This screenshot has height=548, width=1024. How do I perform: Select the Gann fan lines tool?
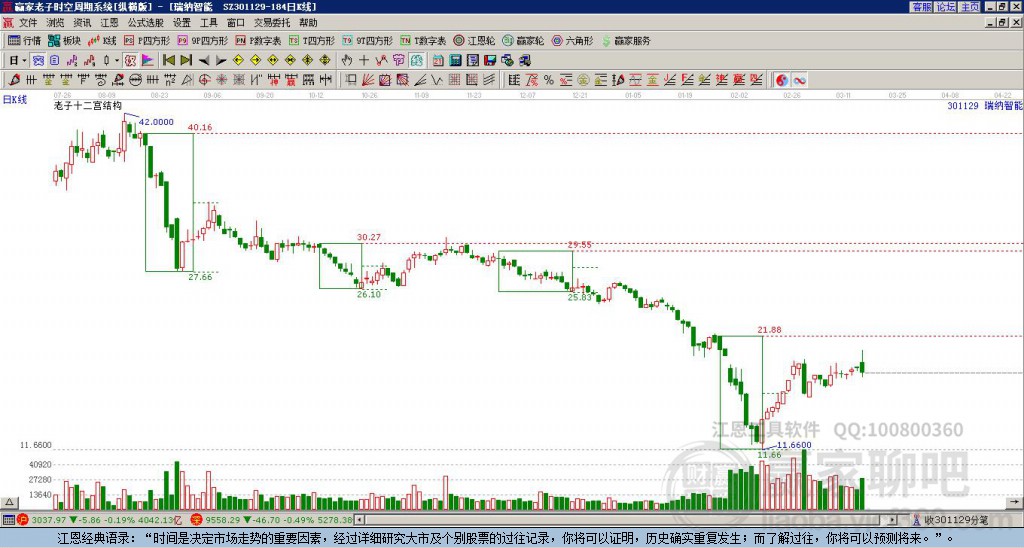point(368,80)
